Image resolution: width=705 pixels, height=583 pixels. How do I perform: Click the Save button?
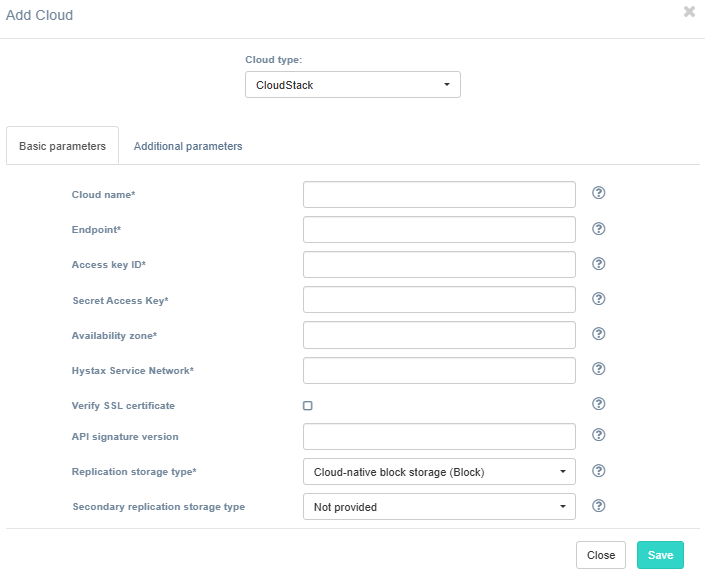660,555
